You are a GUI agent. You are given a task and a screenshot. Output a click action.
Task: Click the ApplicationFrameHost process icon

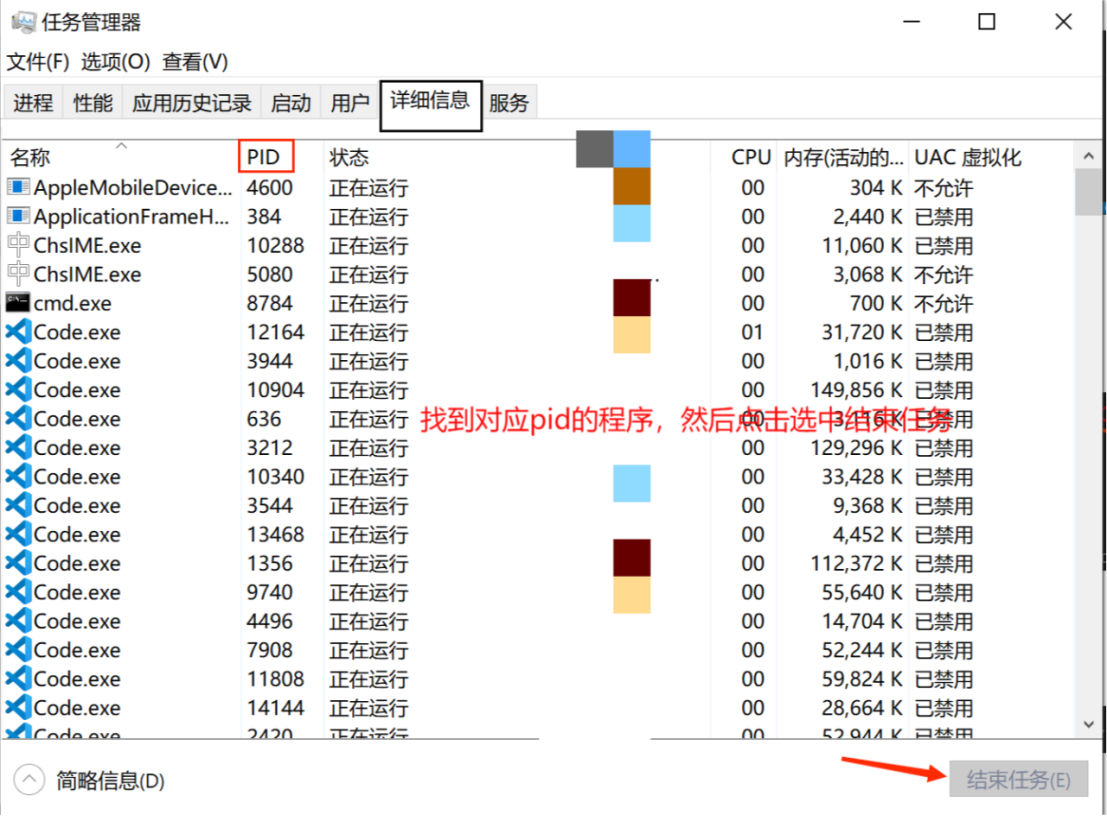tap(18, 217)
